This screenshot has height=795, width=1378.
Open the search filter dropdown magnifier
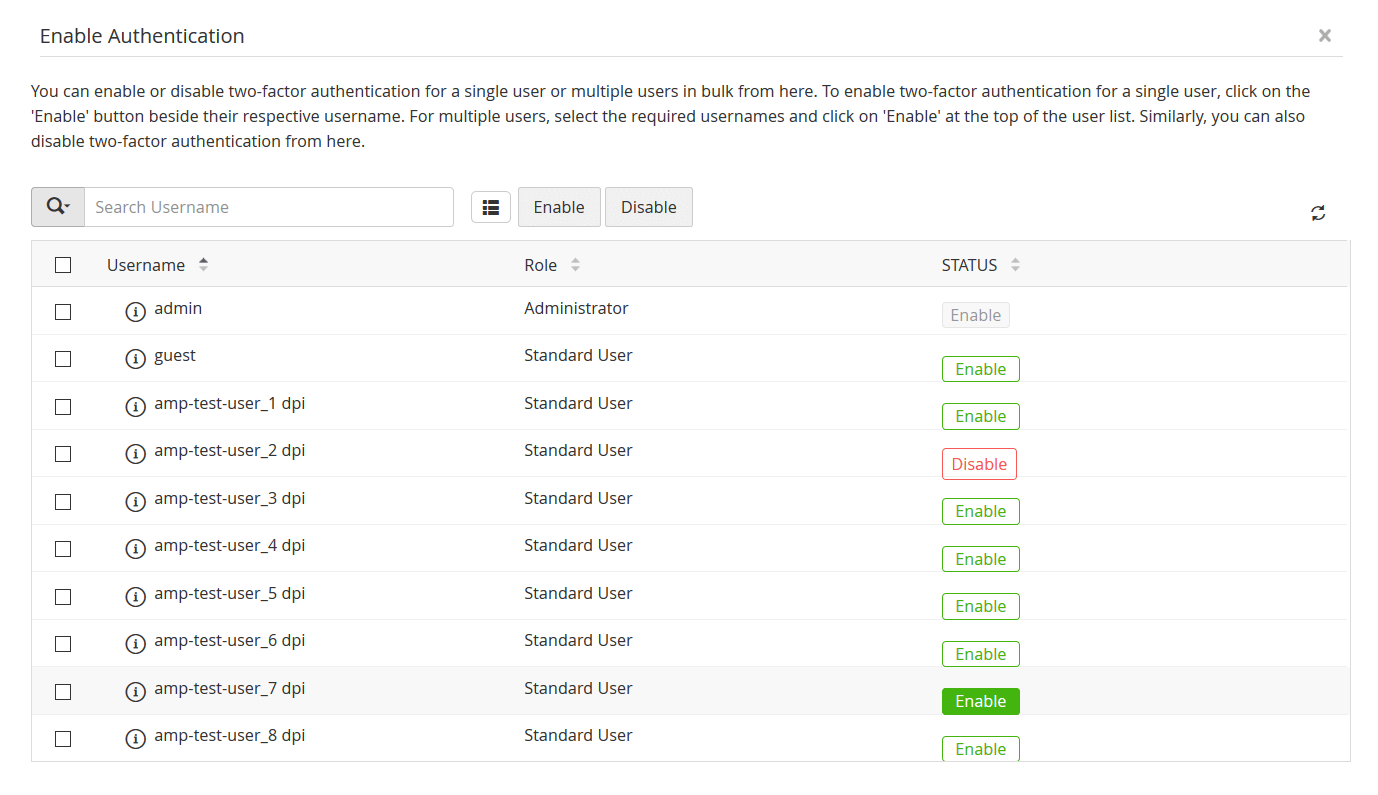click(58, 207)
